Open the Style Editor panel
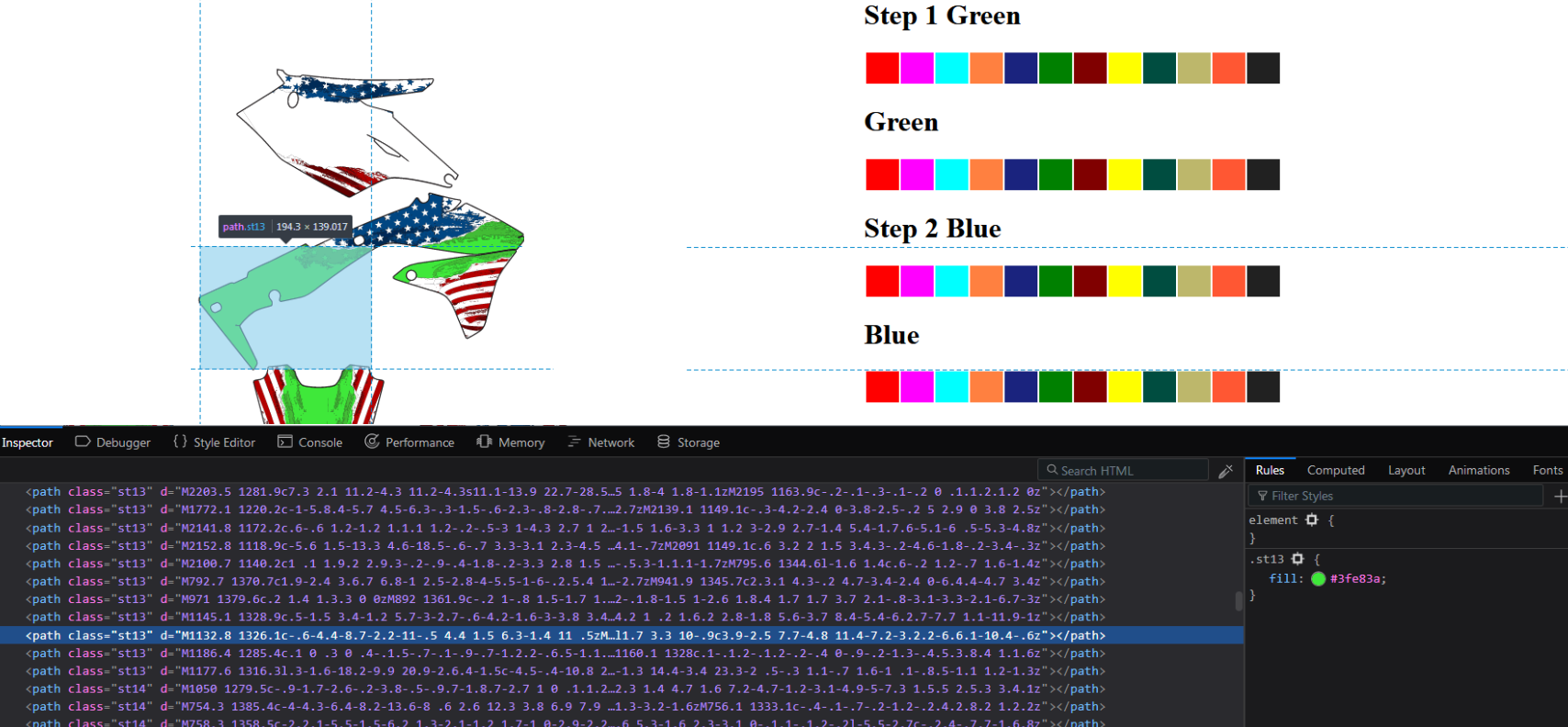 tap(214, 442)
